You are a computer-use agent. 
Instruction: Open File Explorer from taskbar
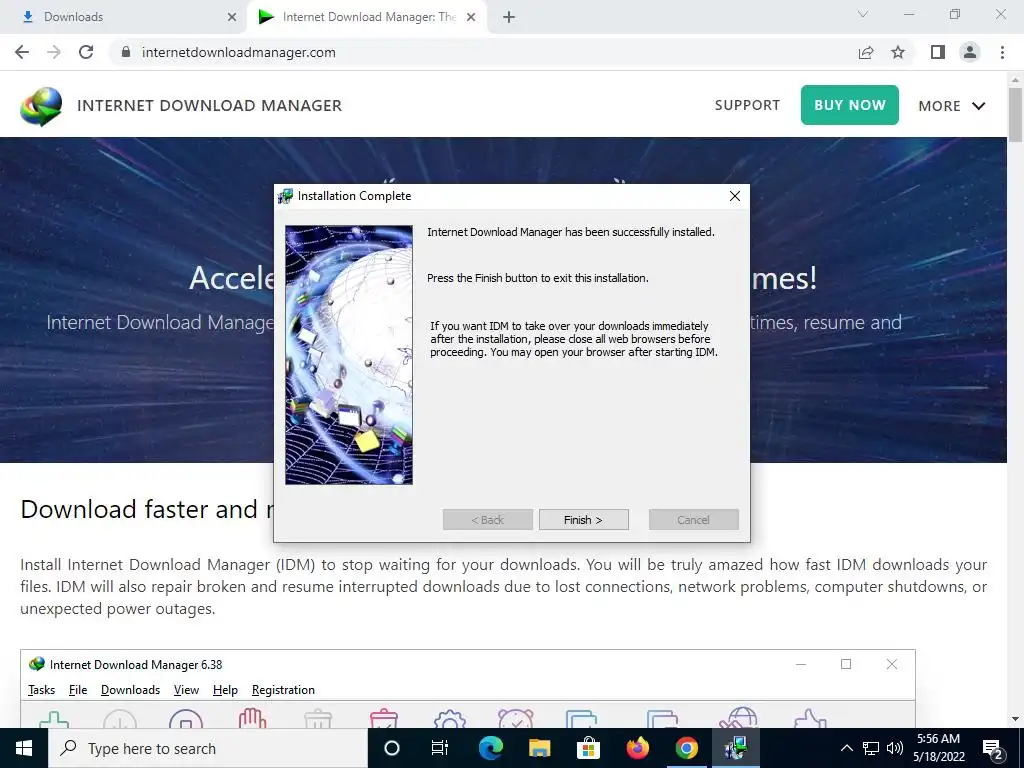tap(539, 748)
